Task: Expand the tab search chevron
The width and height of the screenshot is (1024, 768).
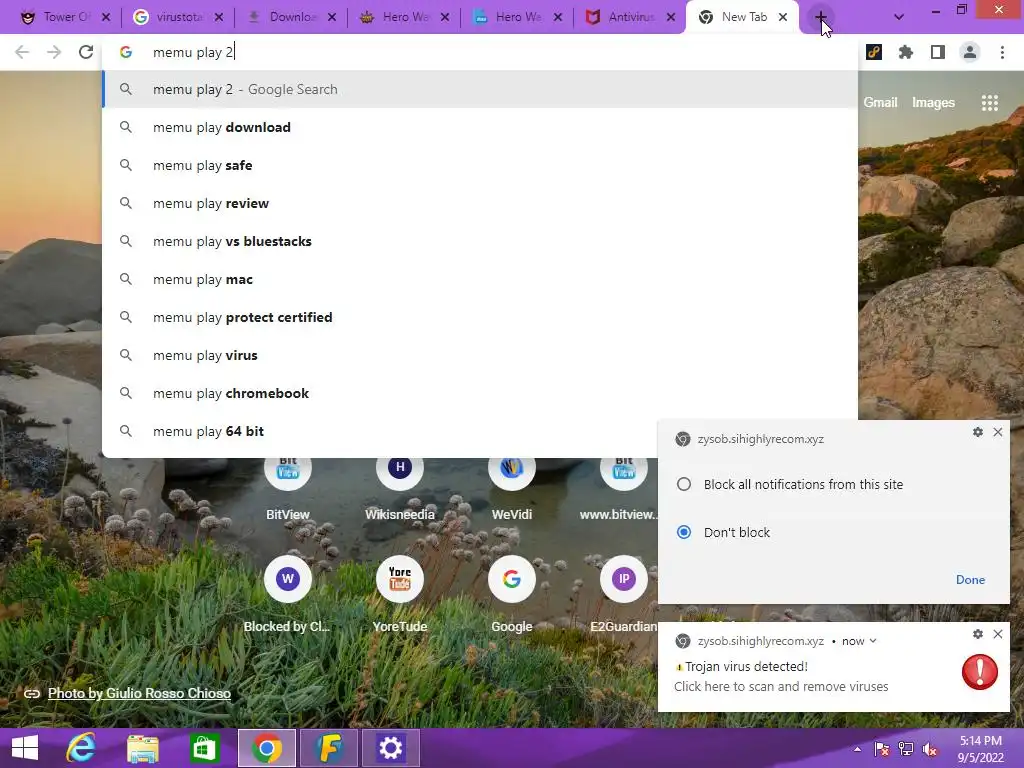Action: [899, 17]
